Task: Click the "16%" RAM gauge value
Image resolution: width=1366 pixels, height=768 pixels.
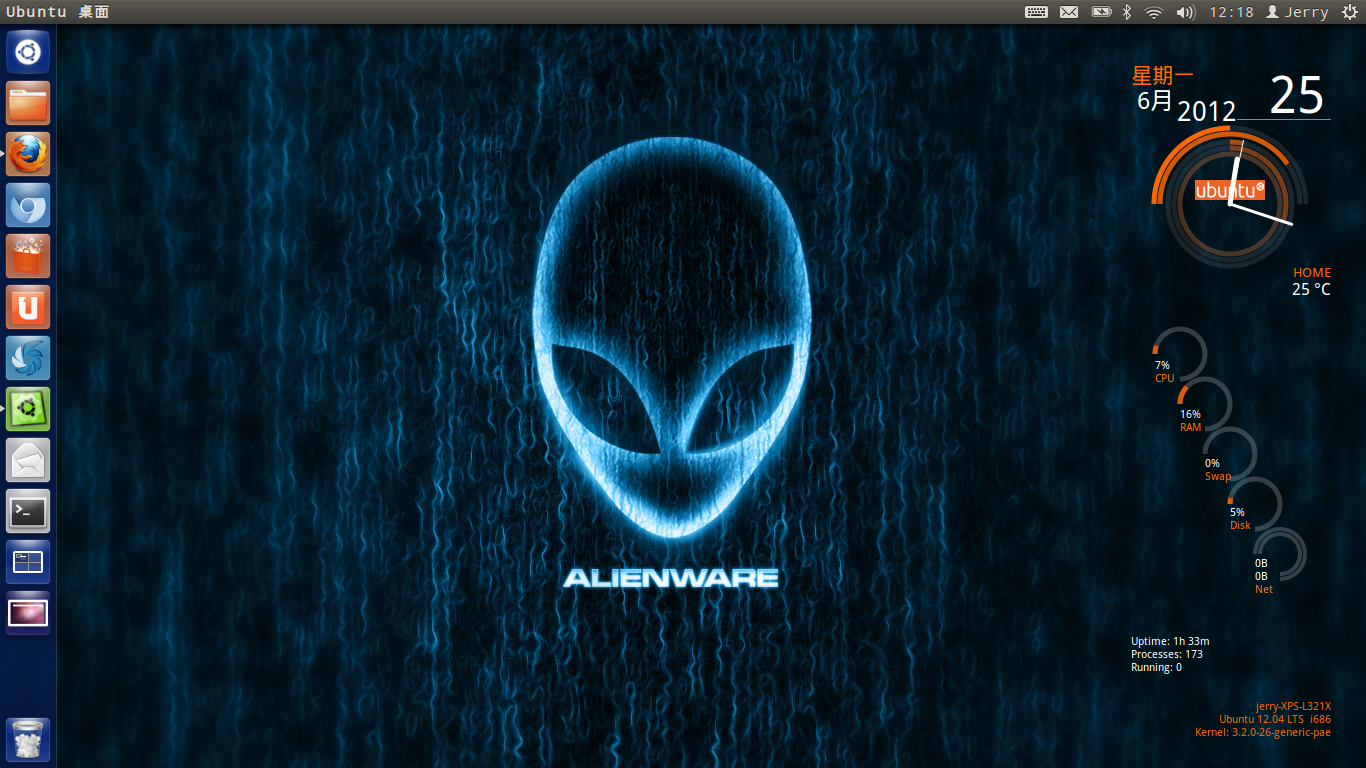Action: (x=1190, y=415)
